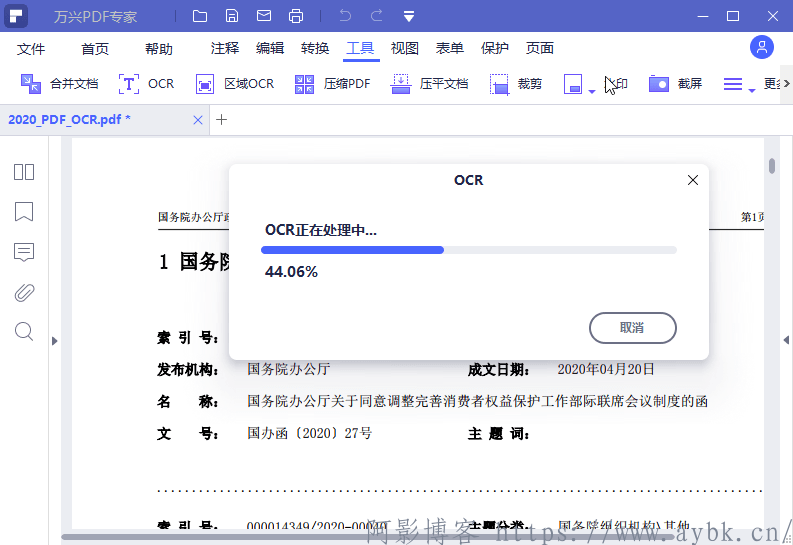Select the 区域OCR area OCR tool
This screenshot has height=545, width=793.
235,83
